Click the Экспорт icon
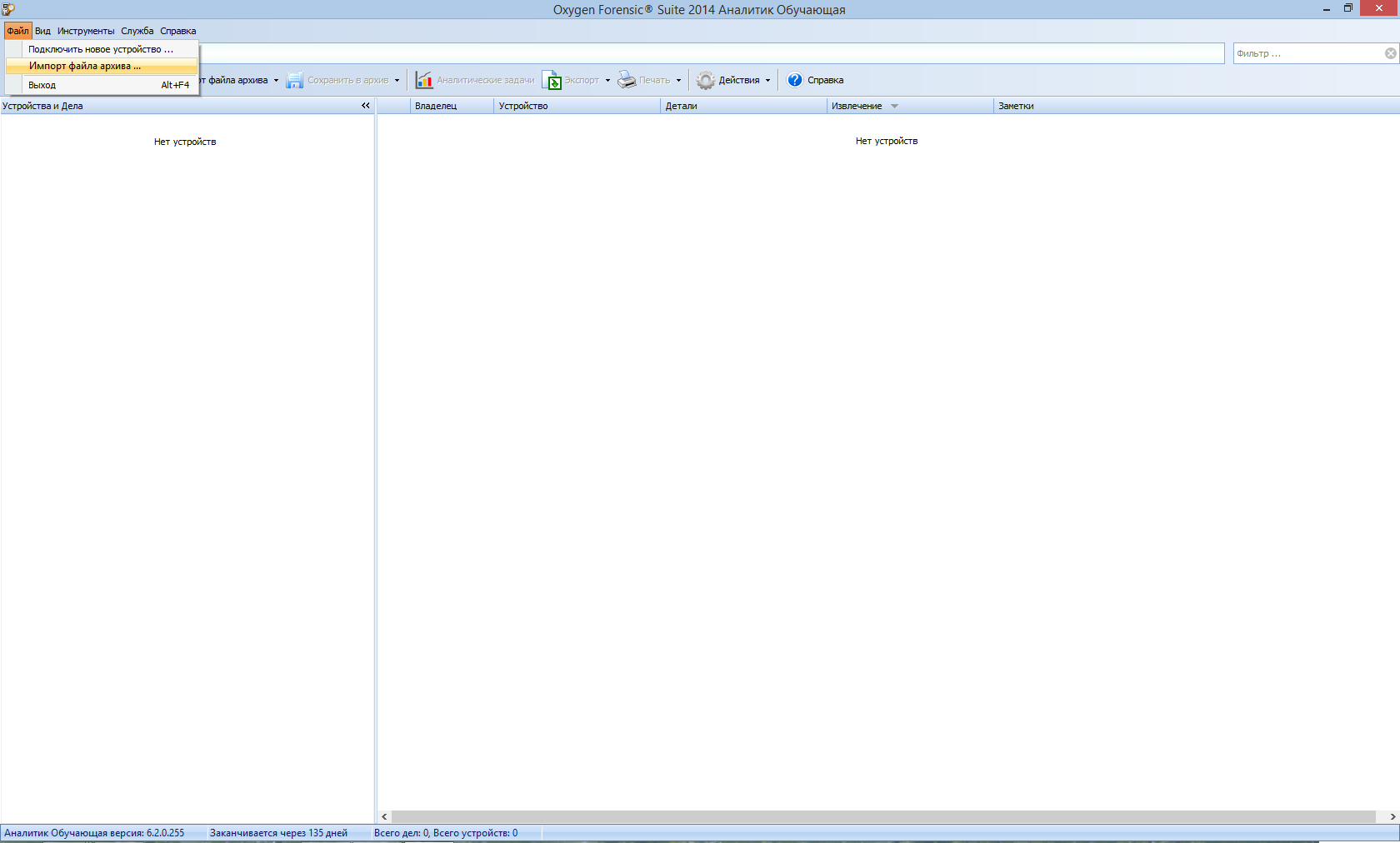 click(x=552, y=80)
